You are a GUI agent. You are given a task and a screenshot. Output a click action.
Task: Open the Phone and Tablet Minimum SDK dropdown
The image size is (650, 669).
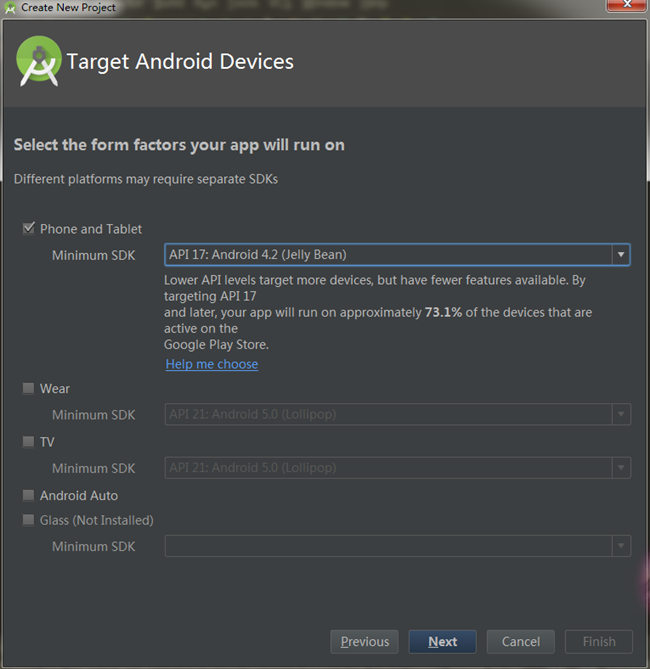[x=397, y=255]
